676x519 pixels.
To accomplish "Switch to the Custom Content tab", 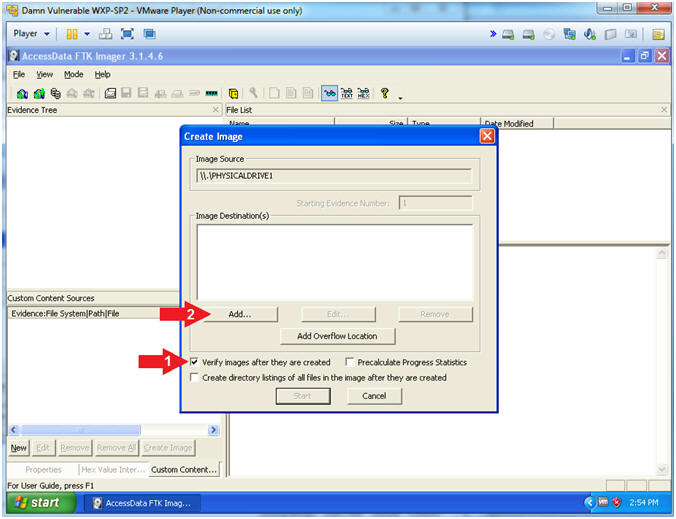I will click(184, 469).
